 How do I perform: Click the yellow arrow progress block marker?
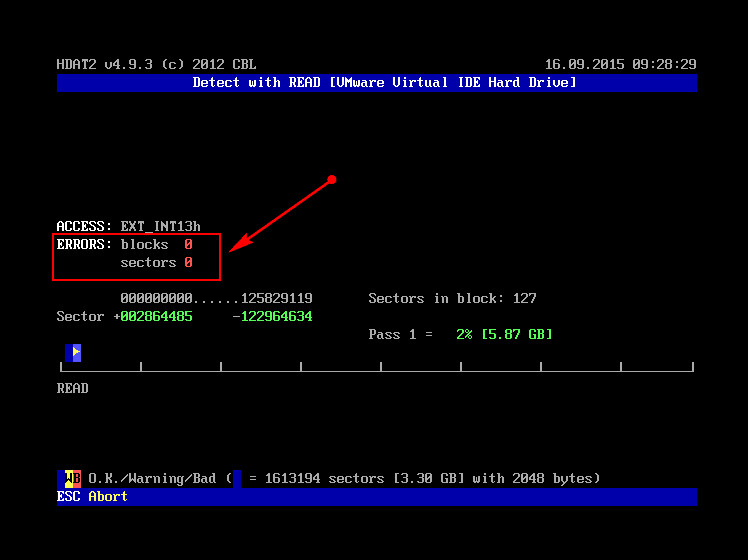73,352
